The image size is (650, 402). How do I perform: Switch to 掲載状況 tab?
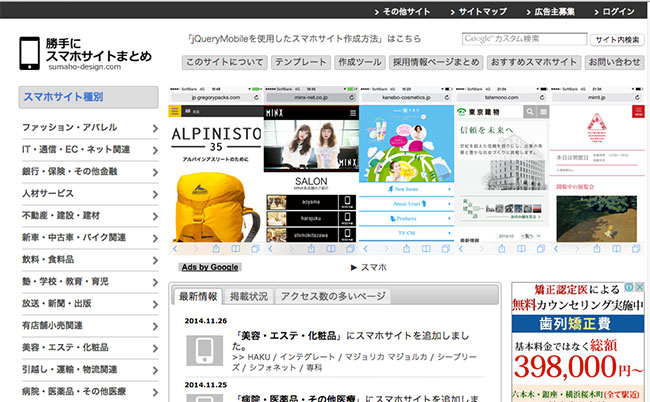point(249,297)
